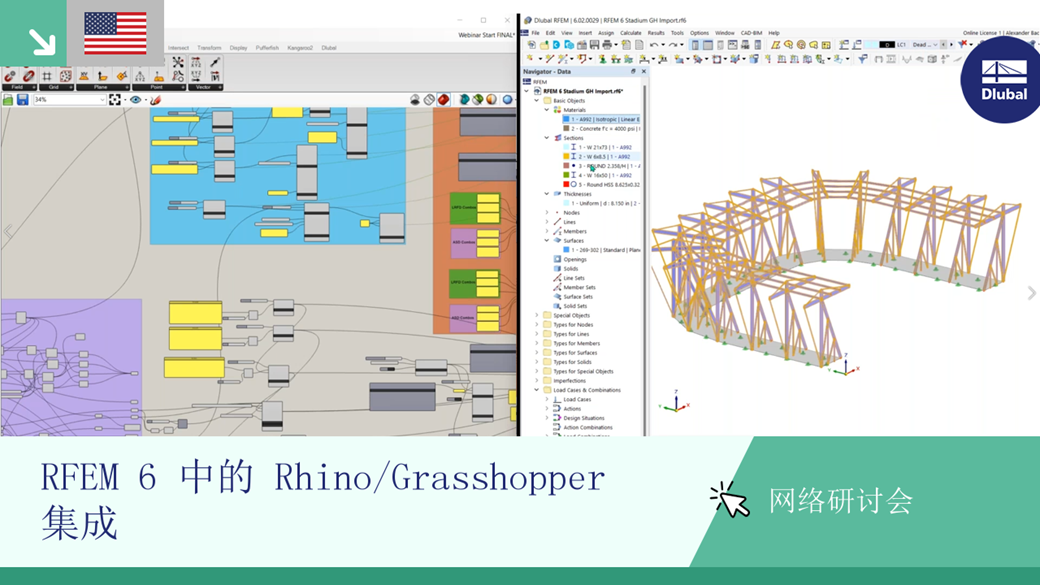This screenshot has height=585, width=1040.
Task: Expand the Members tree node
Action: (x=547, y=231)
